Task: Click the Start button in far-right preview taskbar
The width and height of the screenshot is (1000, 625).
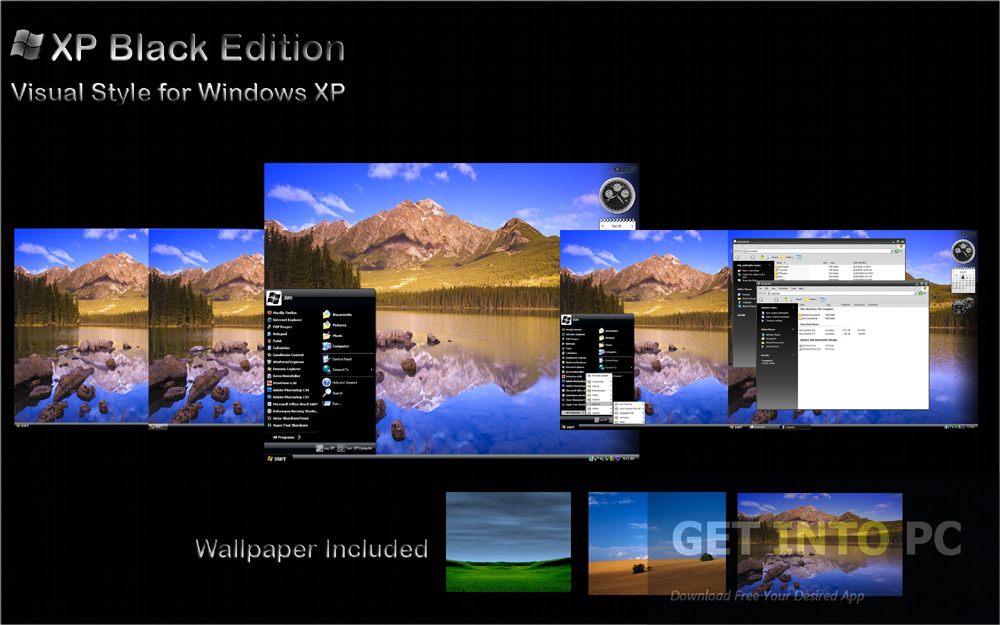Action: pyautogui.click(x=736, y=427)
